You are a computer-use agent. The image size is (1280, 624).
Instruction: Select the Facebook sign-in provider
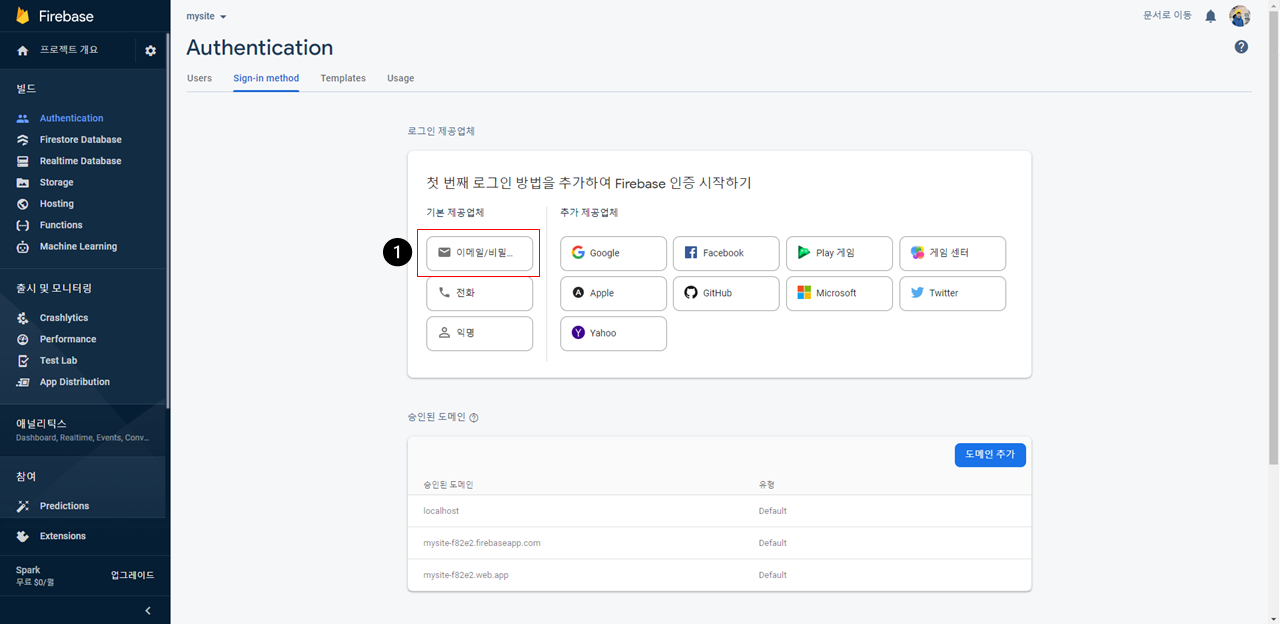click(726, 253)
